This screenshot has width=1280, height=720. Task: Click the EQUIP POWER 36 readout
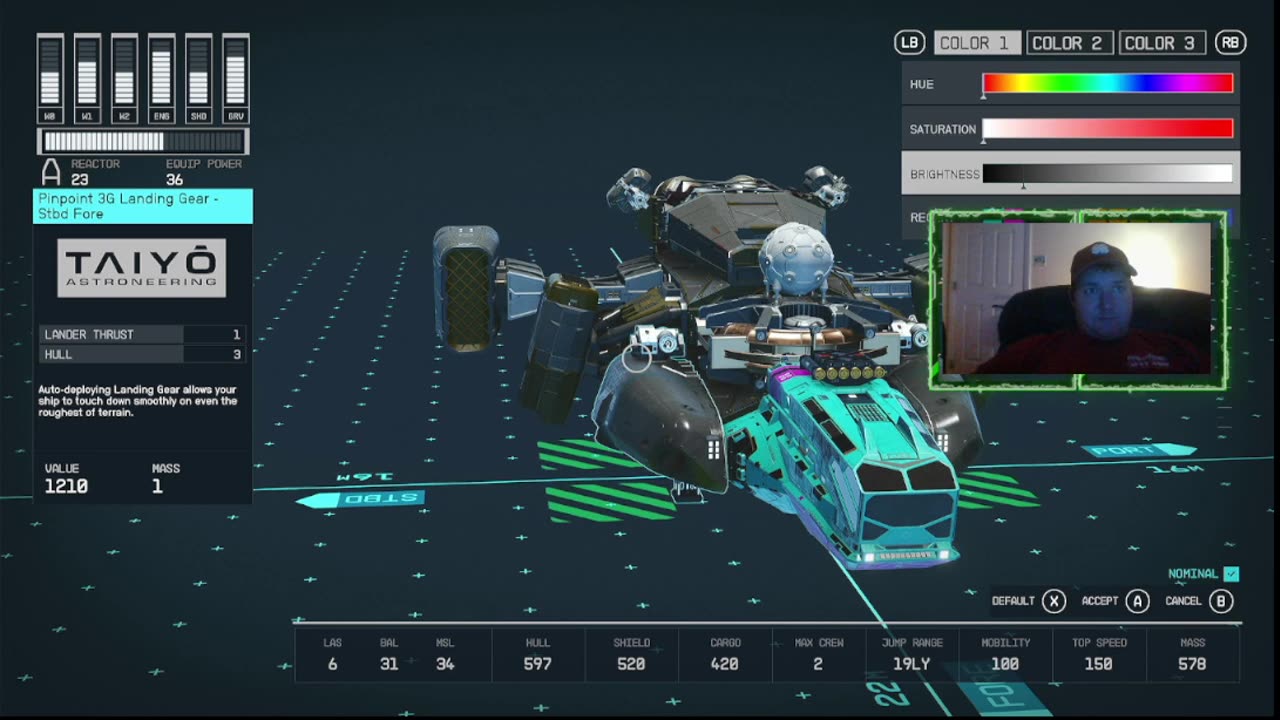pyautogui.click(x=203, y=172)
